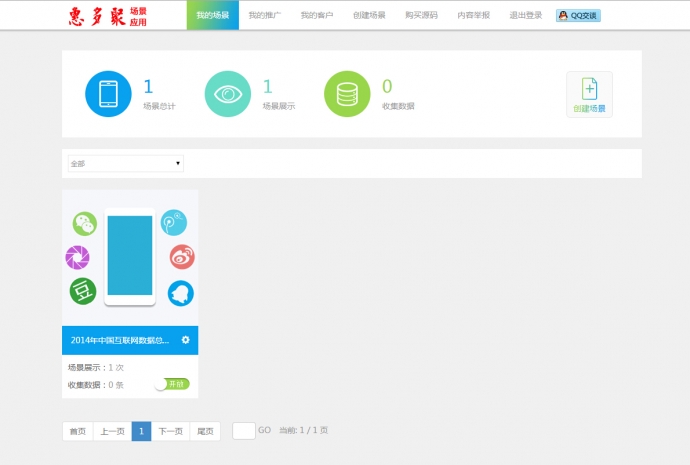Click 上一页 previous page button
The image size is (690, 465).
113,431
